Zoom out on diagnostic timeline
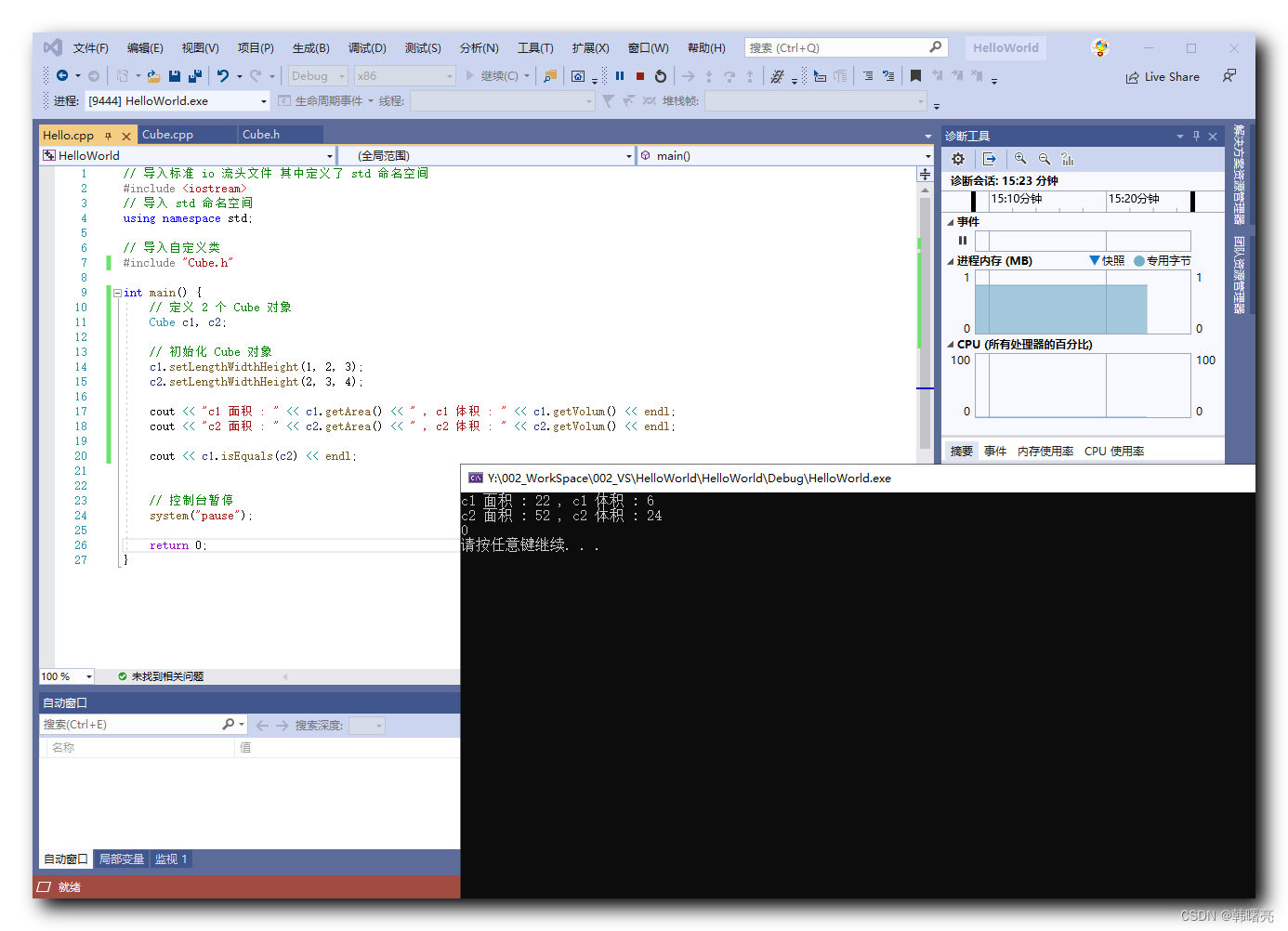The width and height of the screenshot is (1288, 931). pyautogui.click(x=1045, y=159)
